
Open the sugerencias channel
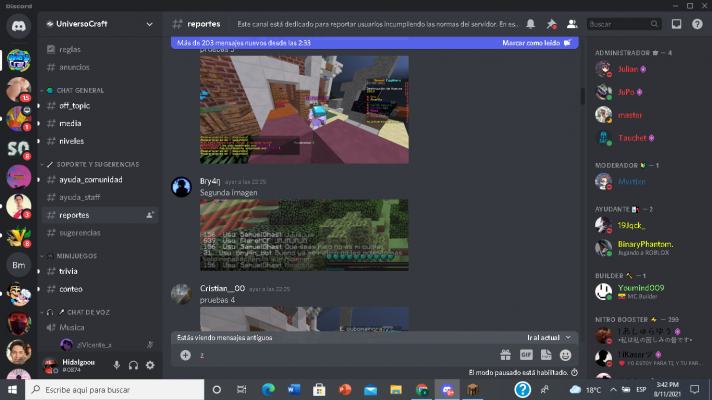tap(100, 233)
